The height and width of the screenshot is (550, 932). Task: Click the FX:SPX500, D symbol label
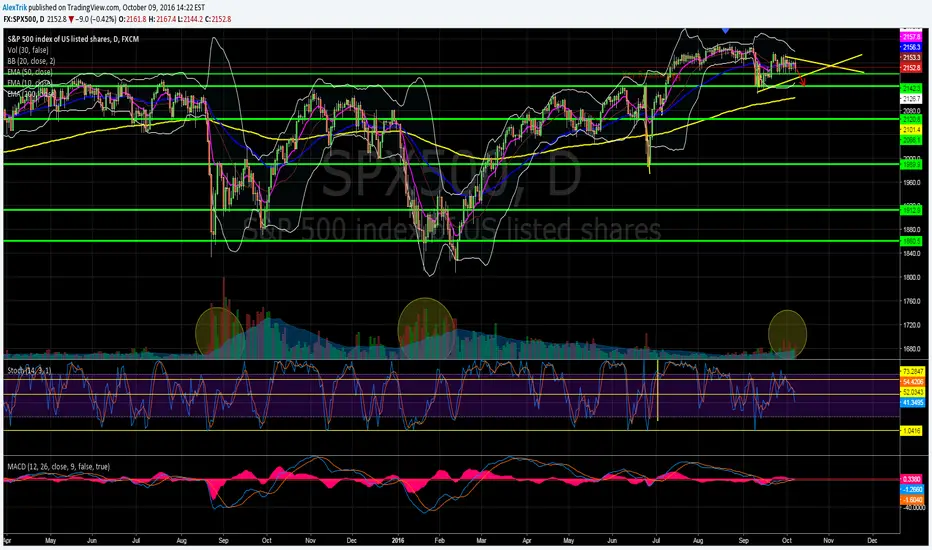24,19
